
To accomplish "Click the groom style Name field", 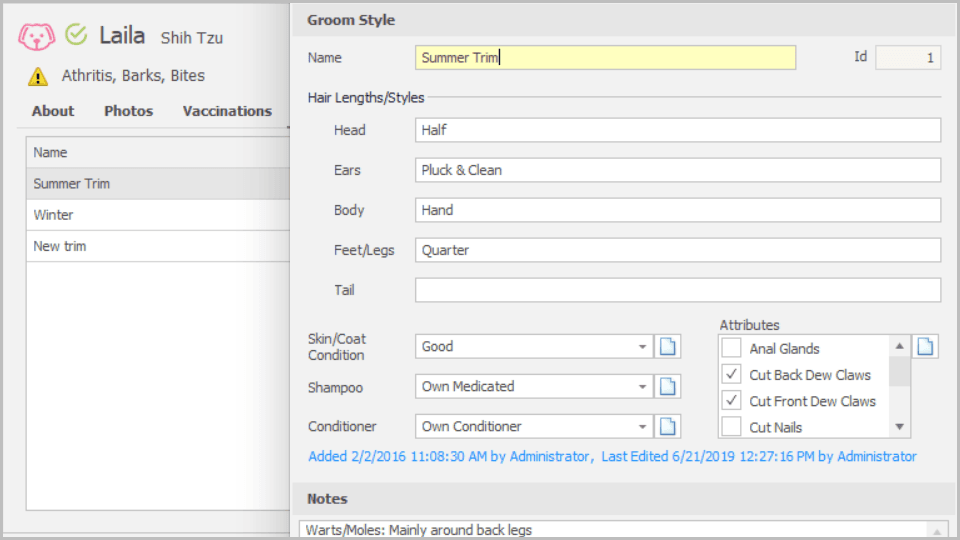I will click(606, 58).
